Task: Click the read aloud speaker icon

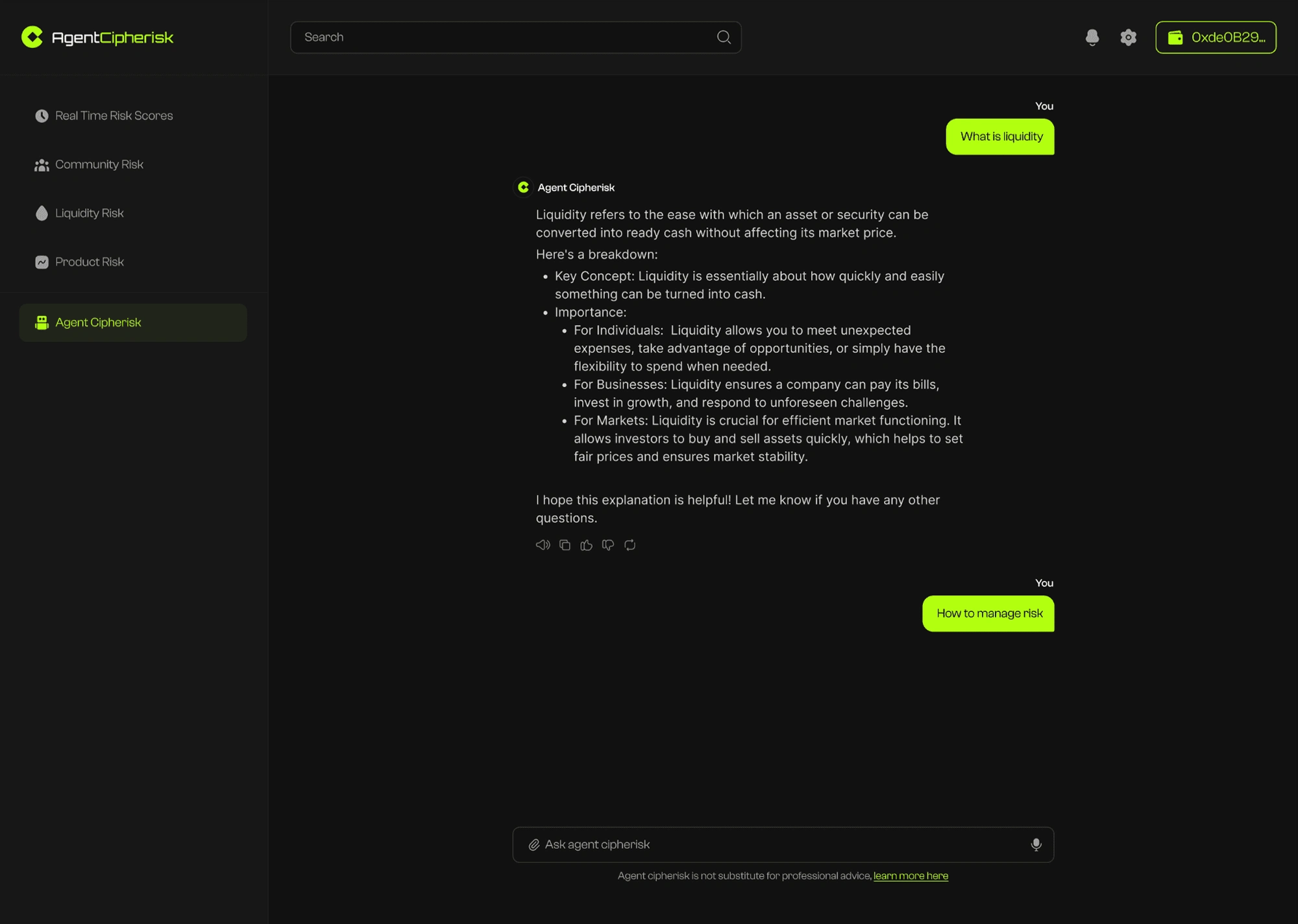Action: coord(543,545)
